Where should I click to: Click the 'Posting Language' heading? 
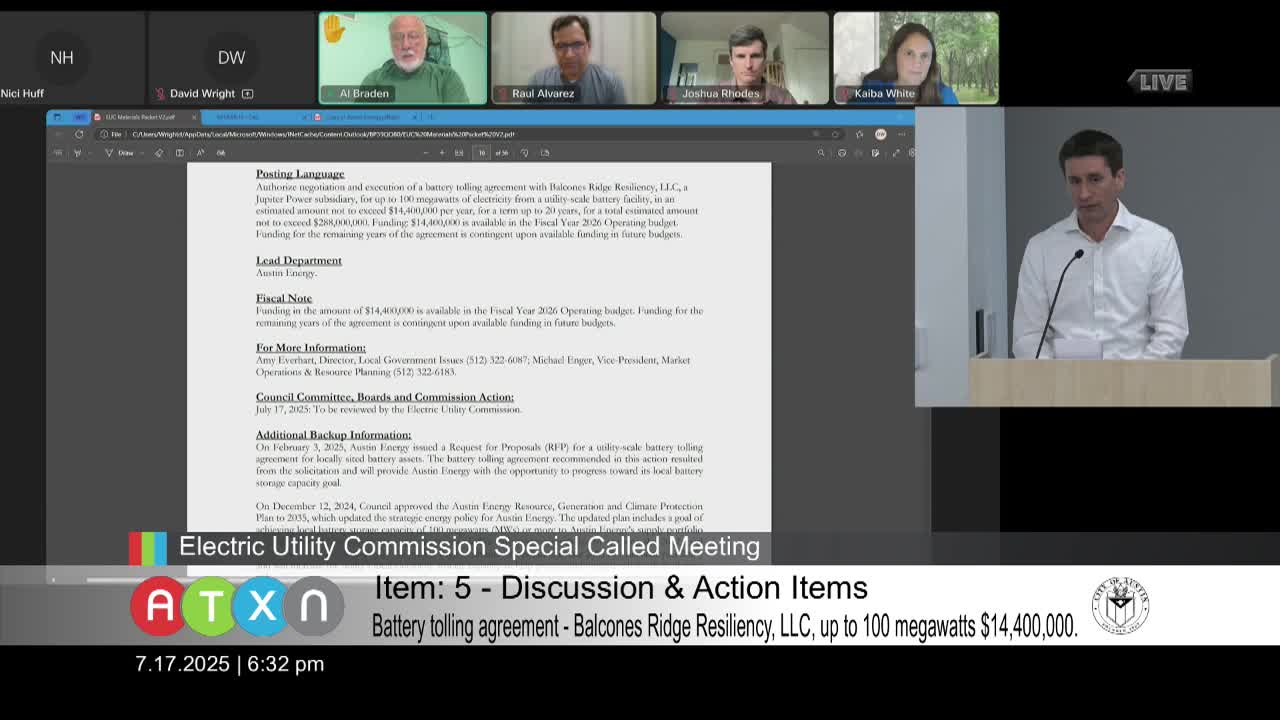(300, 174)
